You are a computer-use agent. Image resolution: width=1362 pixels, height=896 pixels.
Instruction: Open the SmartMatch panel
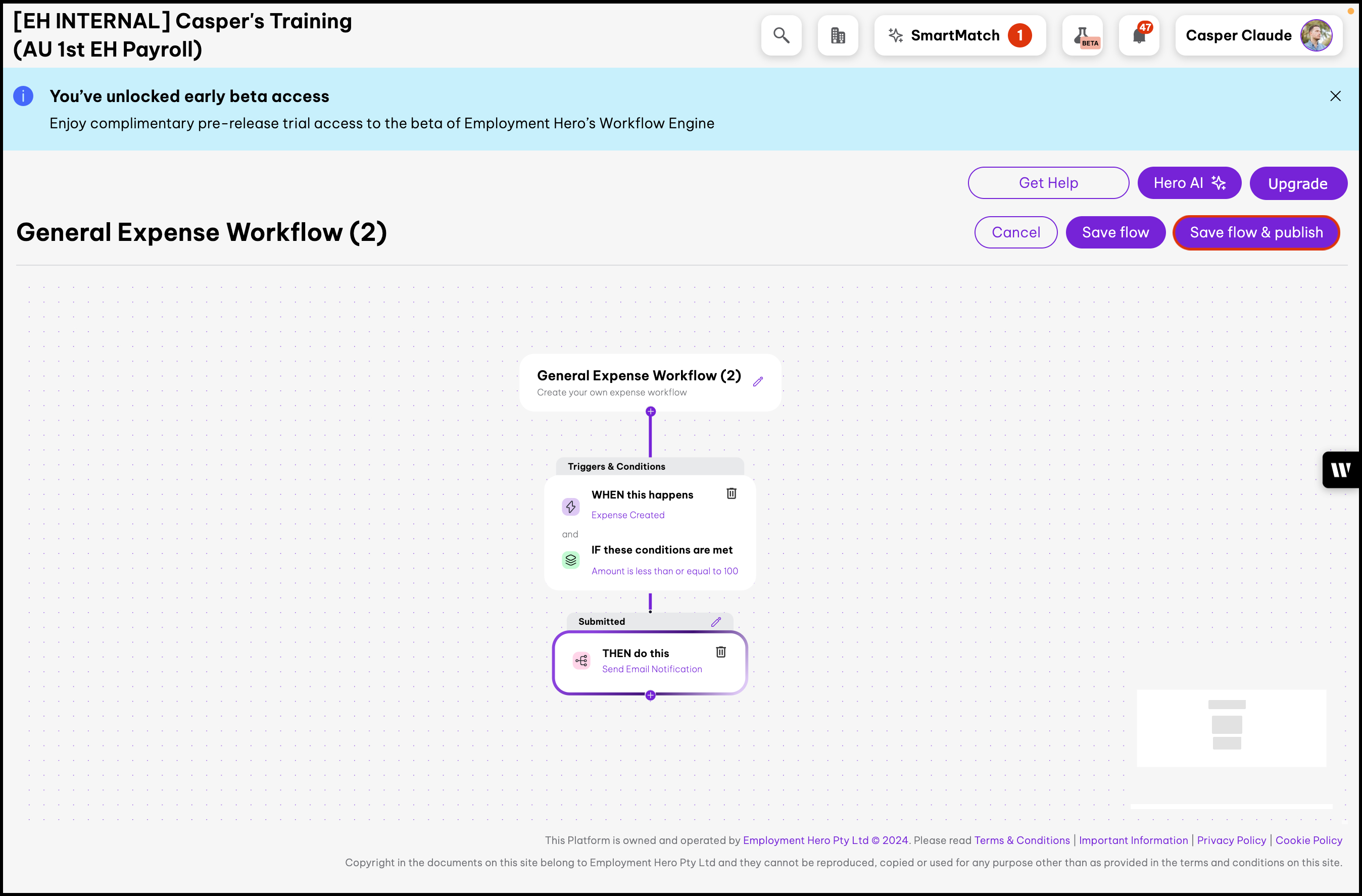[x=960, y=35]
